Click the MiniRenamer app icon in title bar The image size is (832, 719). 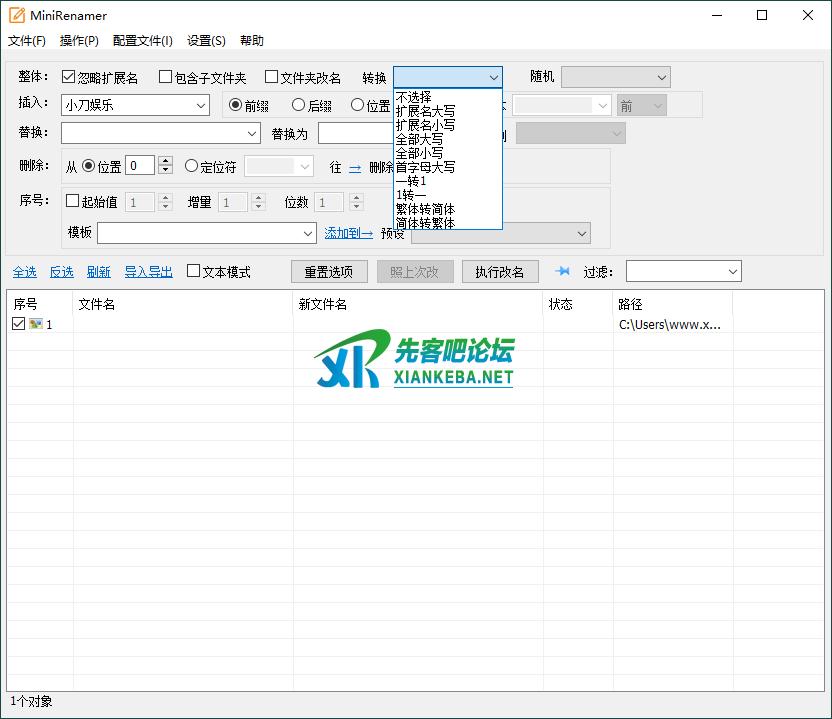[x=16, y=15]
